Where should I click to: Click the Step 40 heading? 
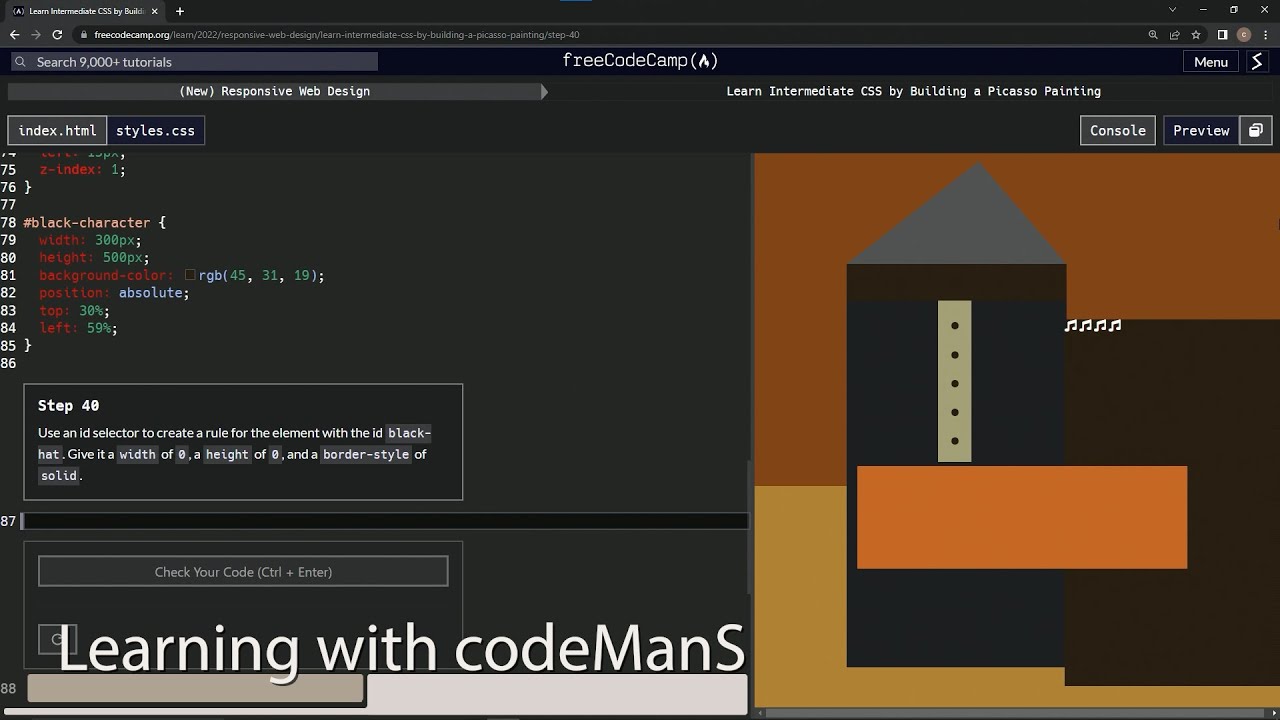[68, 405]
